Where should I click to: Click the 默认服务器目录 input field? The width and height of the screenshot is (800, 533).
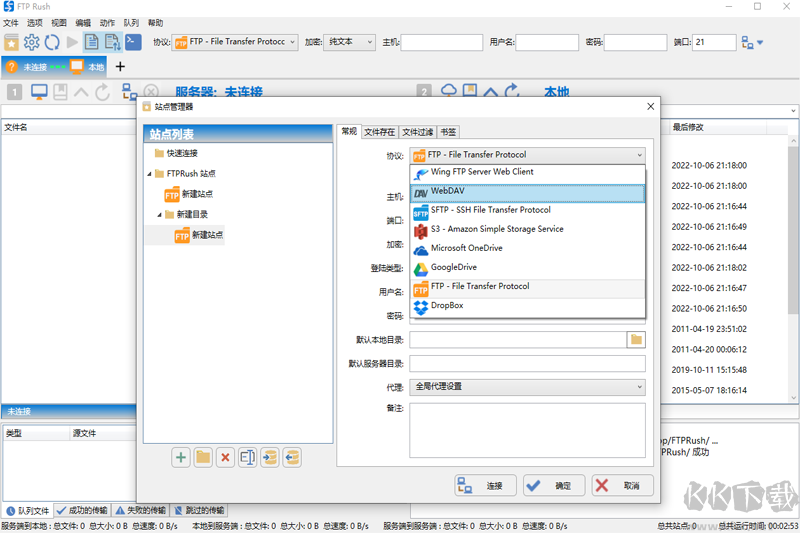click(527, 364)
